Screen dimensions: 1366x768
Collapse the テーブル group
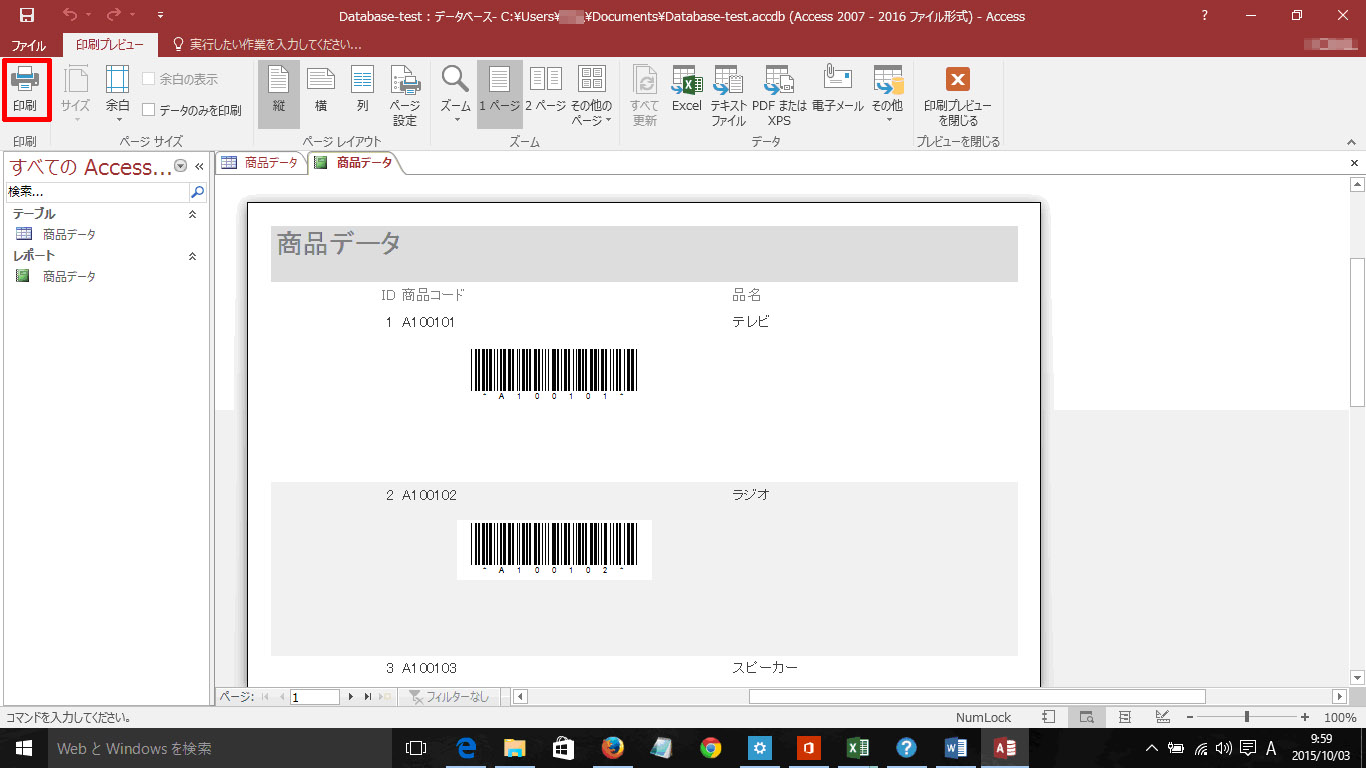(x=193, y=214)
